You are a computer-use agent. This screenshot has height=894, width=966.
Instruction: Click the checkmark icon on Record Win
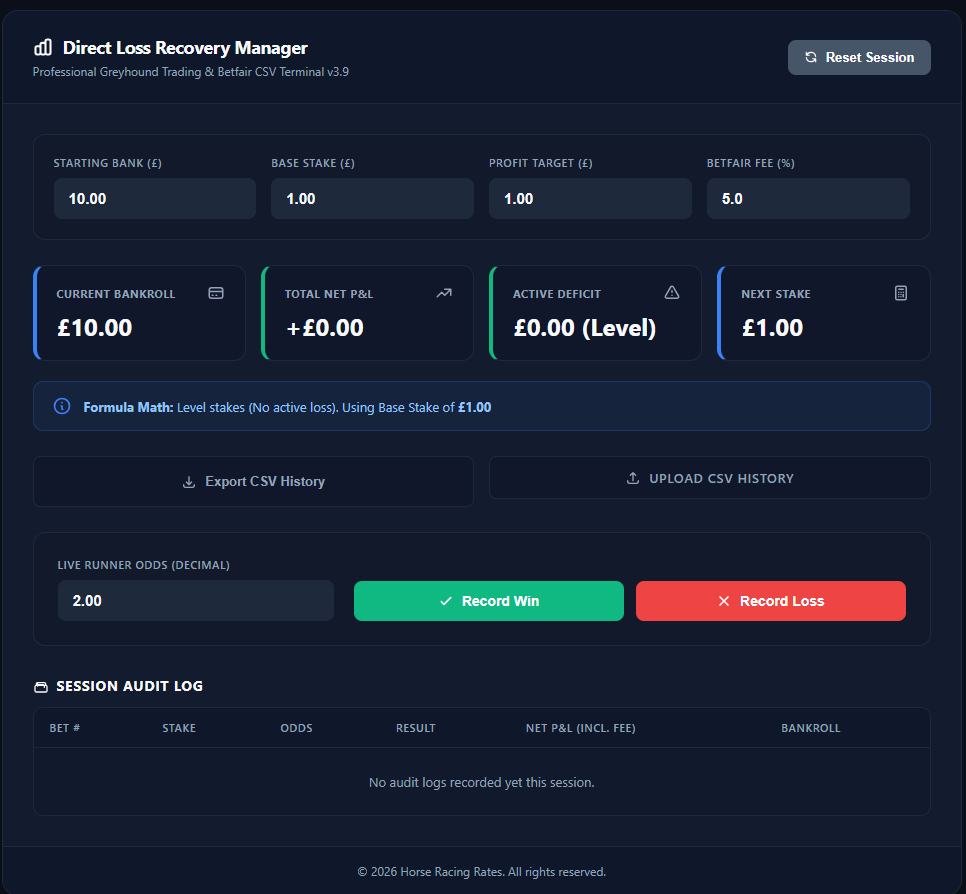(x=446, y=601)
